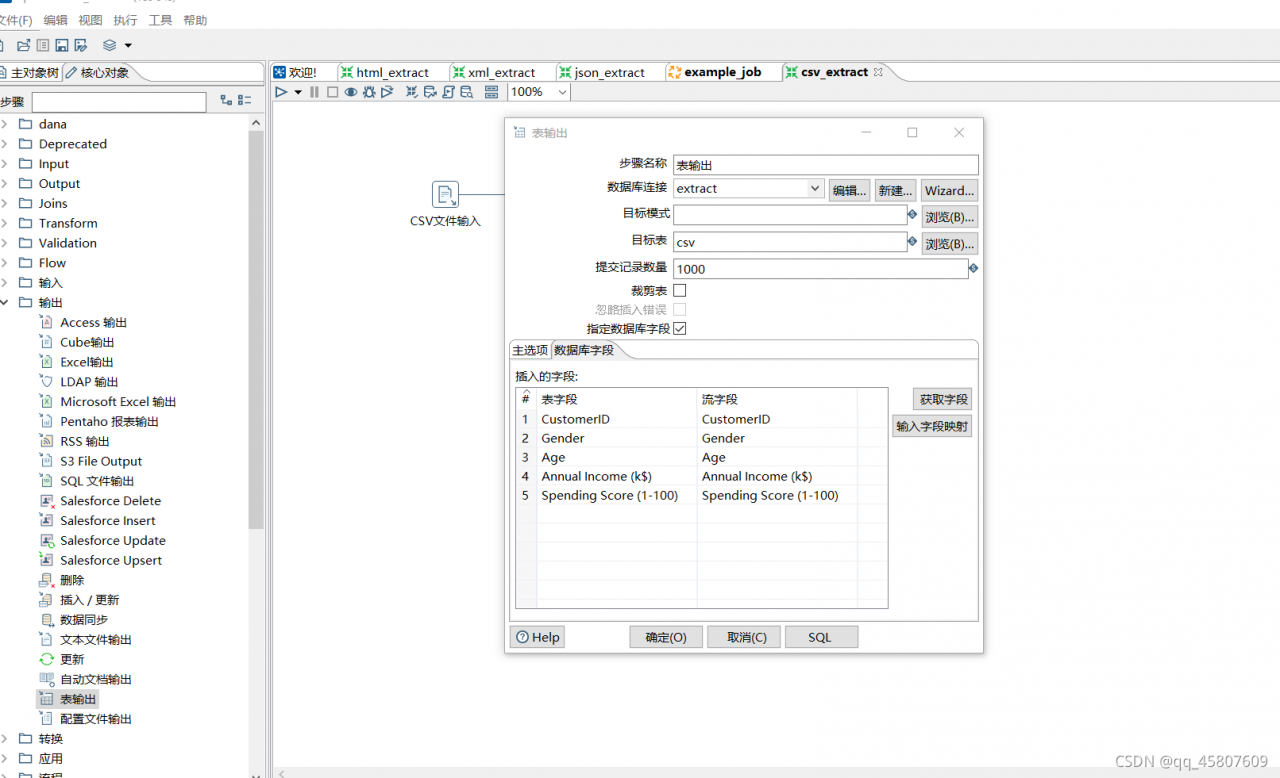Tick the 裁剪表 checkbox
The width and height of the screenshot is (1280, 778).
(680, 290)
